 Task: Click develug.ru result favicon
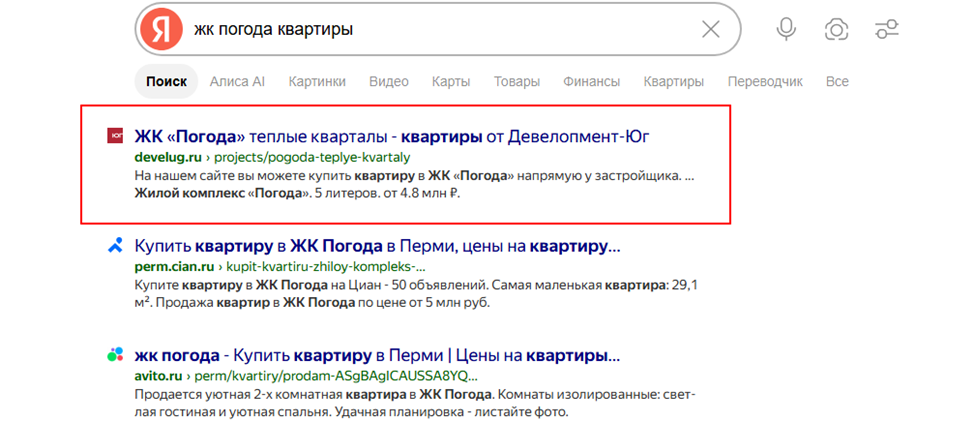coord(115,136)
